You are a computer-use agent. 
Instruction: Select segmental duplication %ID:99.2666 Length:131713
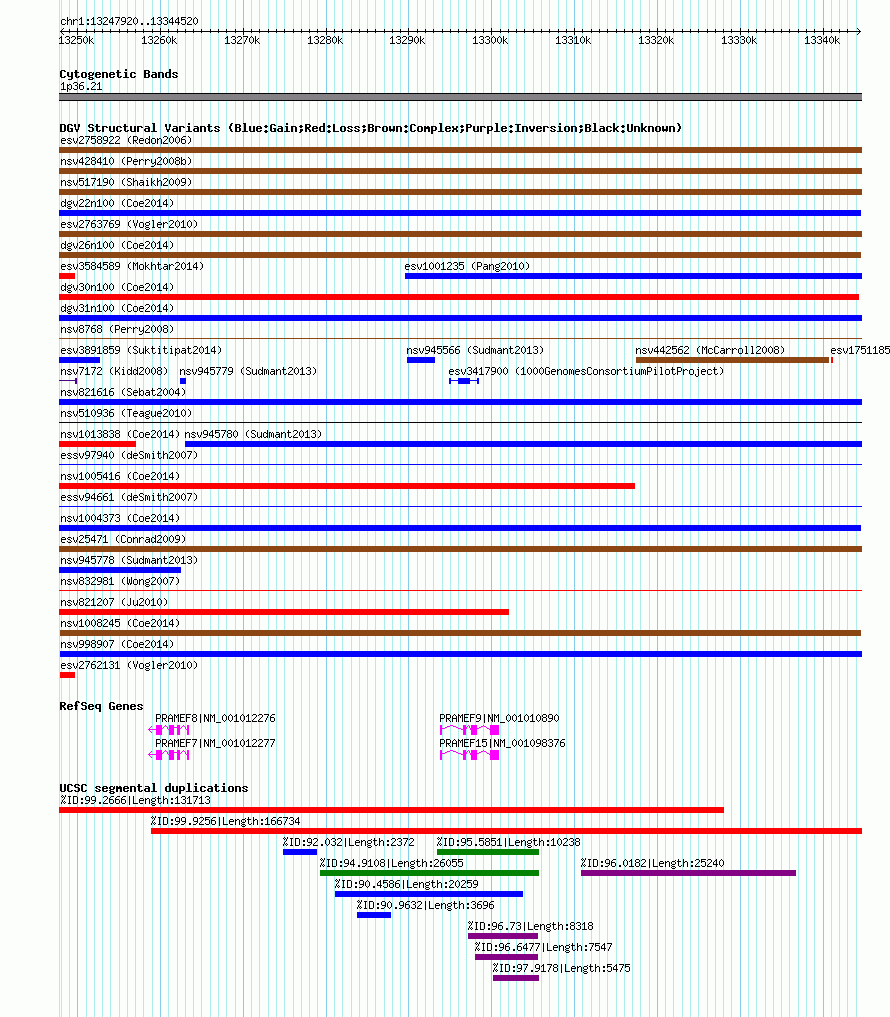click(391, 809)
